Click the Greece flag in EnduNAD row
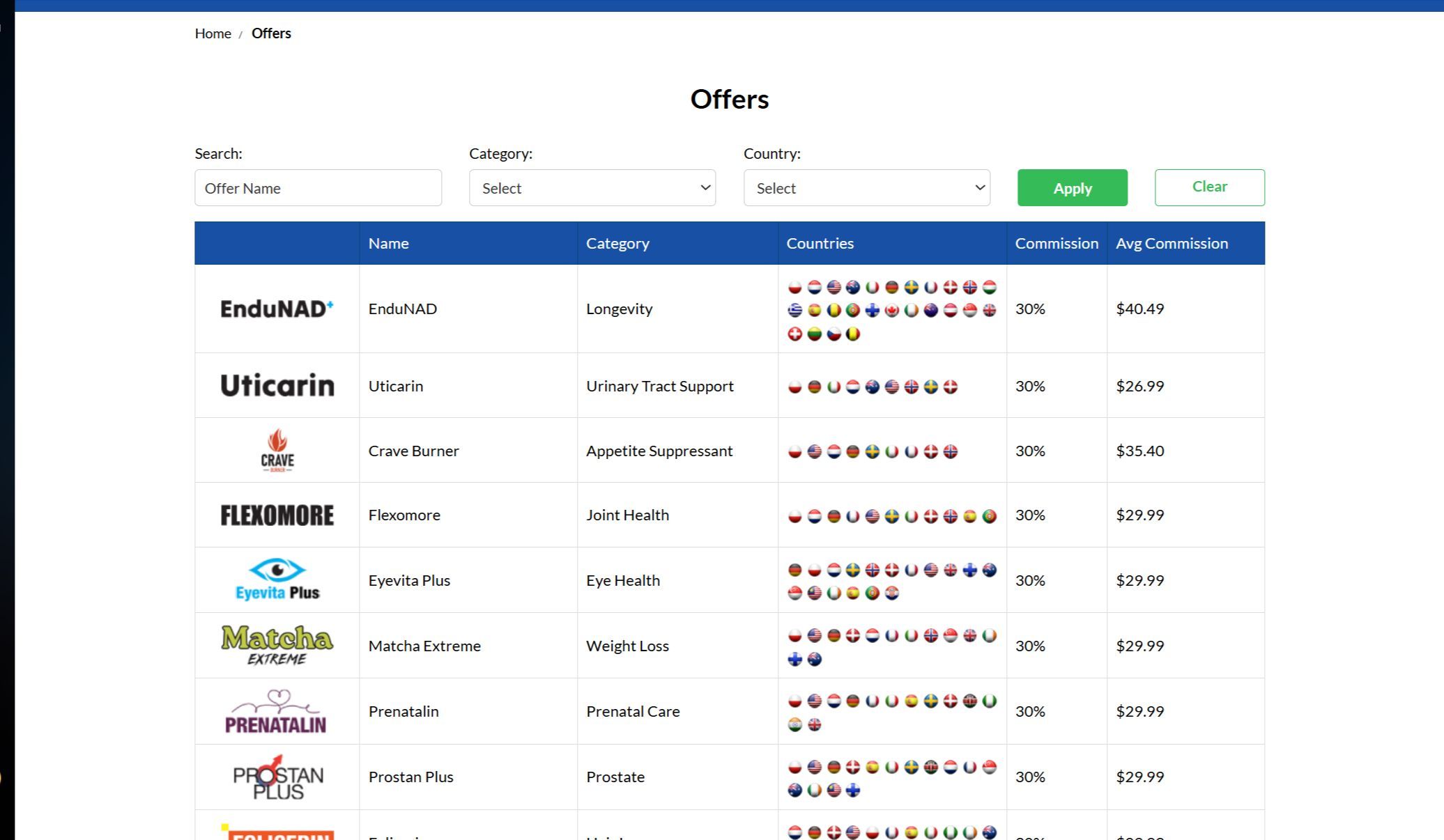The image size is (1444, 840). coord(794,311)
